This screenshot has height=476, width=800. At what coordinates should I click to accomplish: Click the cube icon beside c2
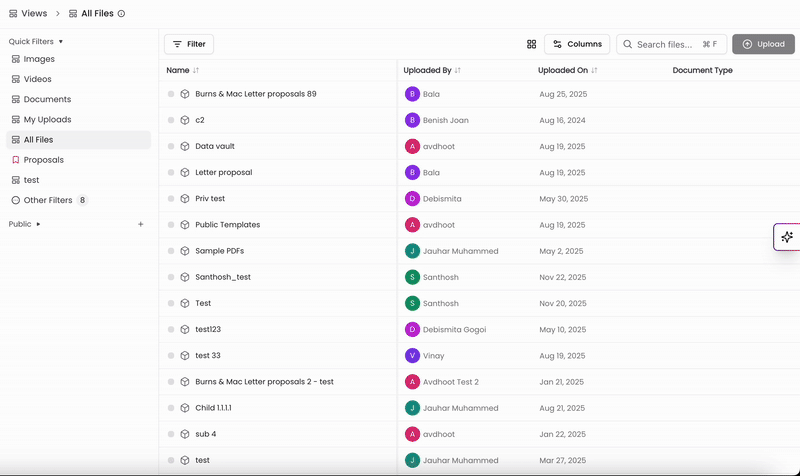[185, 120]
